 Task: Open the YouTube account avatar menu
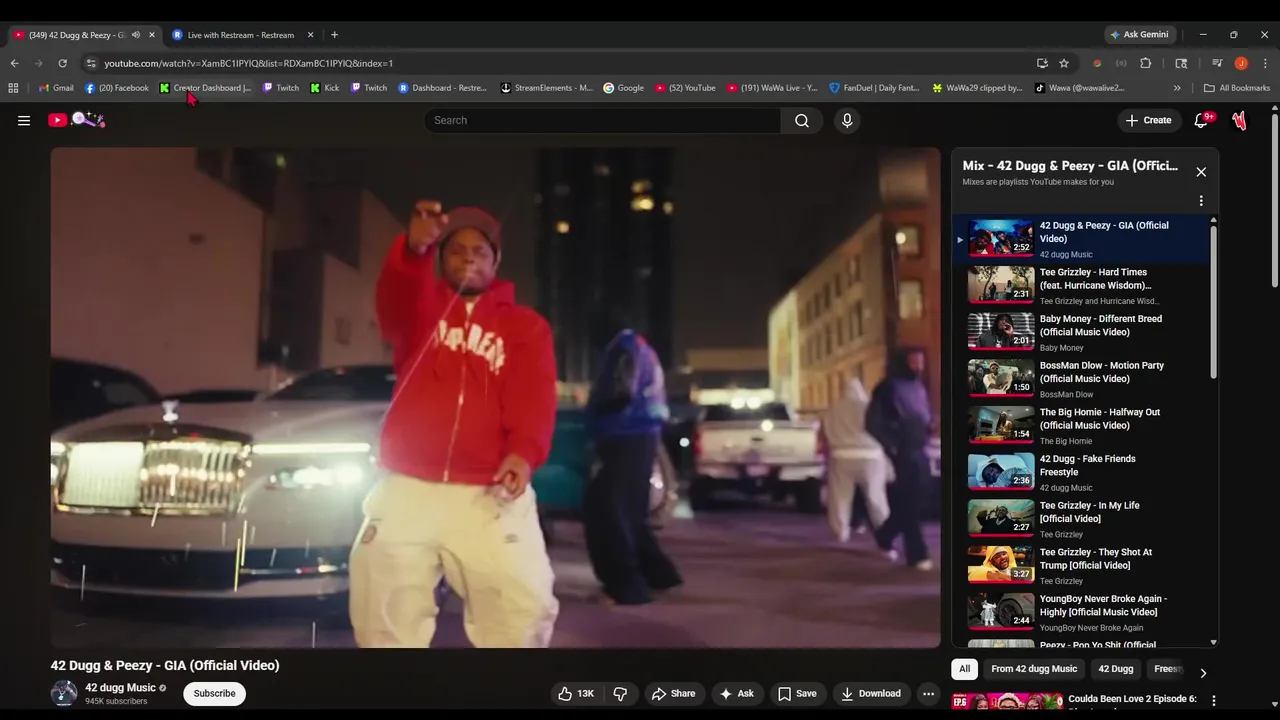click(x=1239, y=120)
